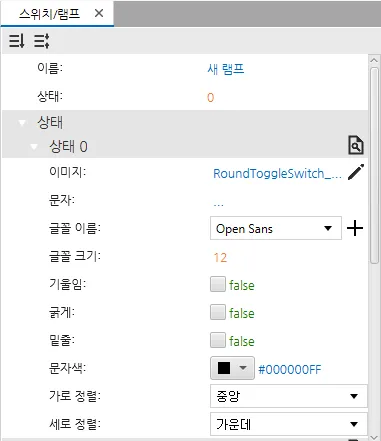Image resolution: width=381 pixels, height=441 pixels.
Task: Close the 스위치/램프 tab
Action: point(99,13)
